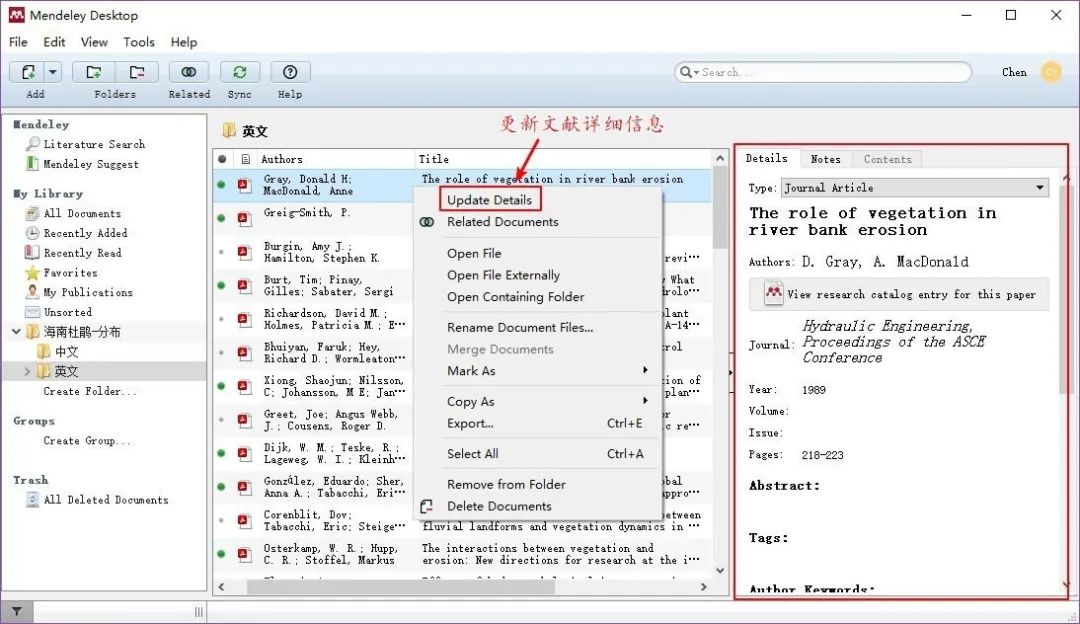Screen dimensions: 1080x624
Task: Click the Help toolbar icon
Action: click(290, 72)
